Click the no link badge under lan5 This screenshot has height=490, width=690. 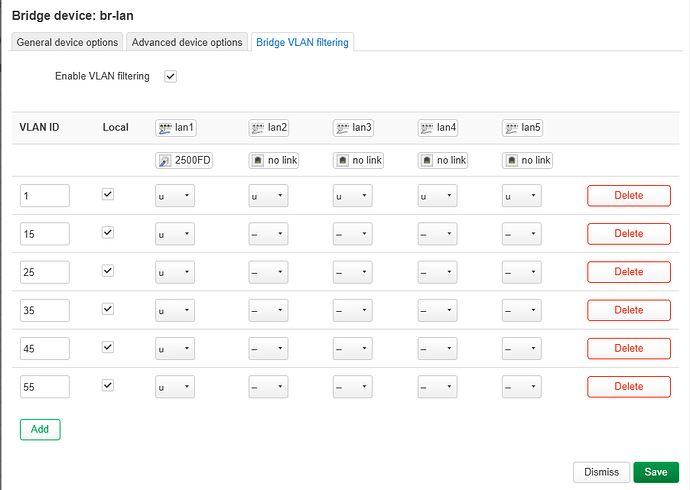tap(527, 160)
